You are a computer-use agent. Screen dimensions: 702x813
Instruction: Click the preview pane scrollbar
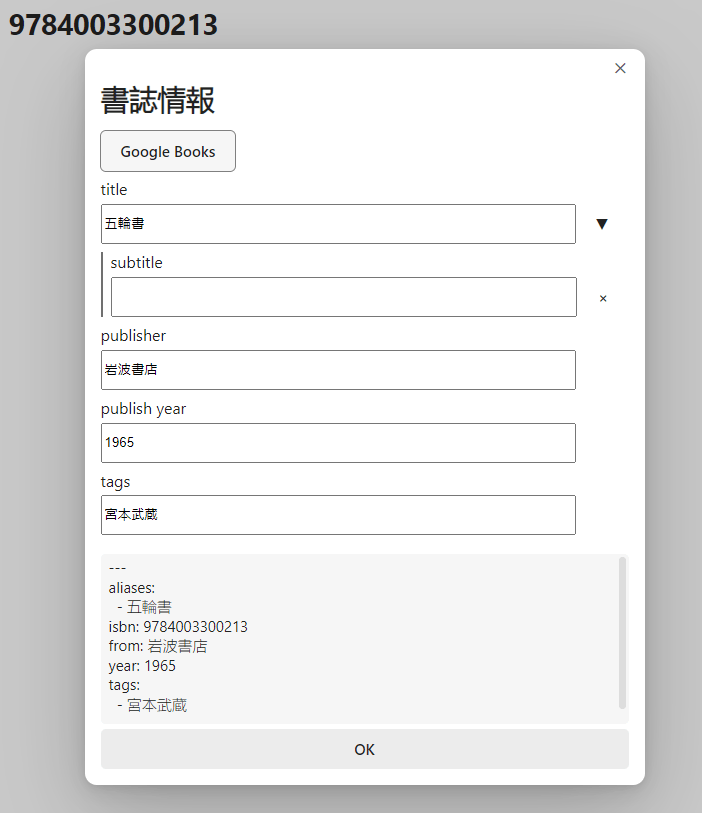point(622,633)
